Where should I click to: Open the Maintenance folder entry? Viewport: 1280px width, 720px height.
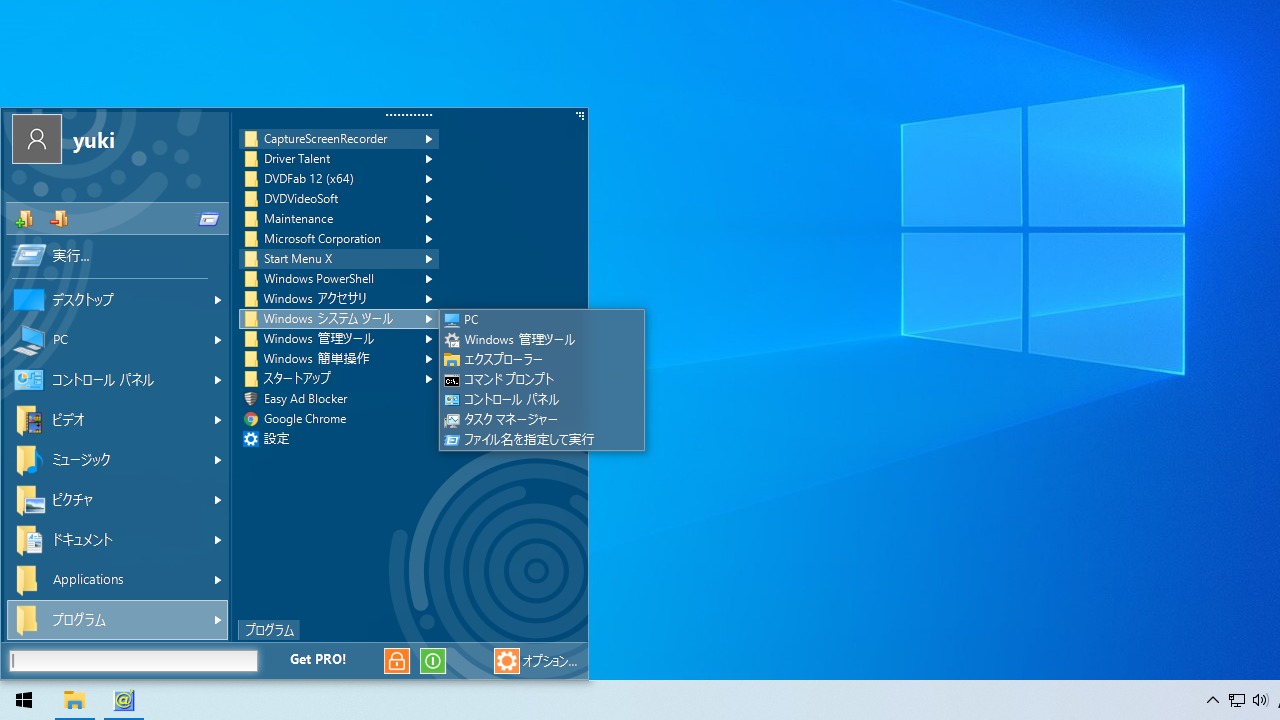[x=339, y=219]
